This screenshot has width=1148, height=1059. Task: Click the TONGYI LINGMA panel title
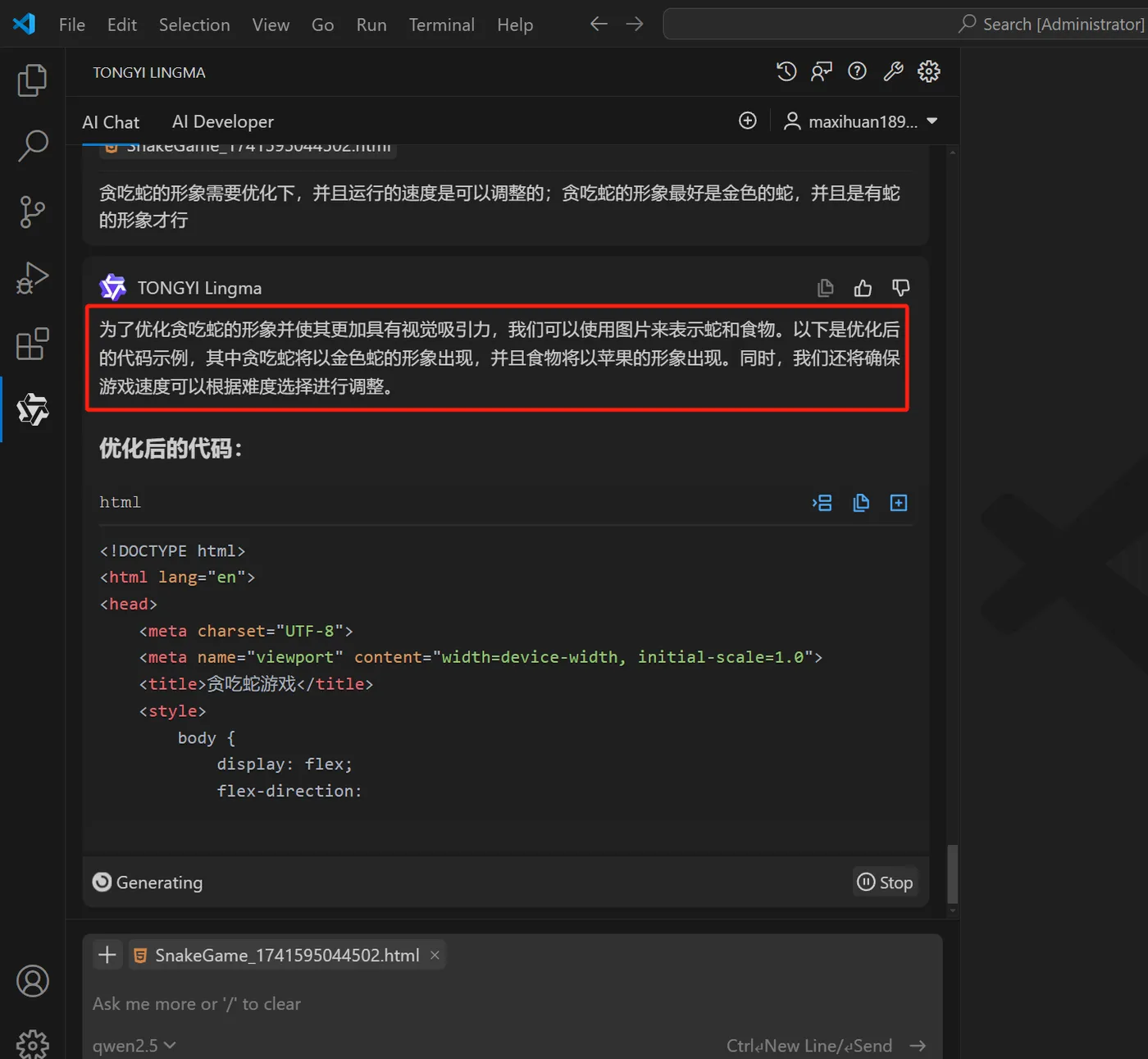[149, 73]
